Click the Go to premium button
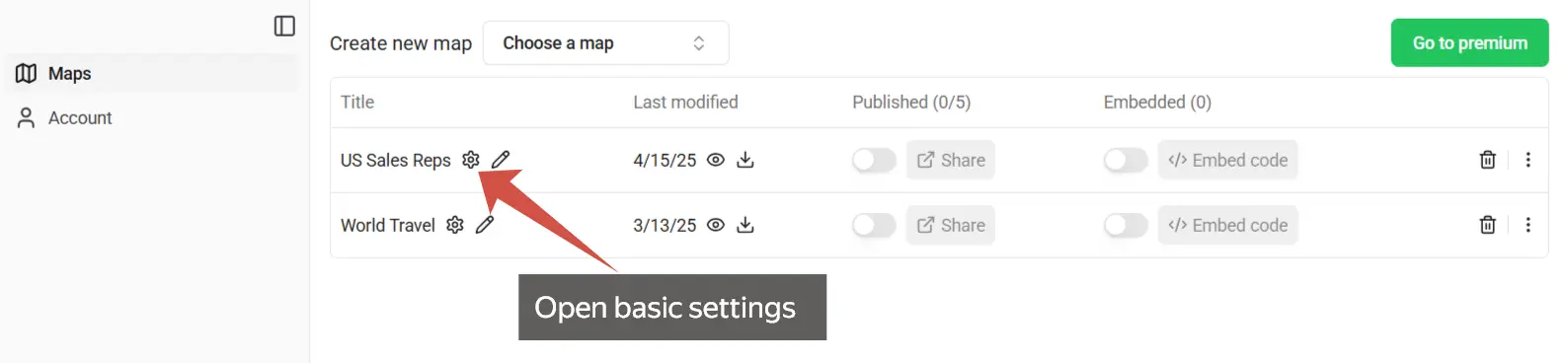 (1469, 43)
